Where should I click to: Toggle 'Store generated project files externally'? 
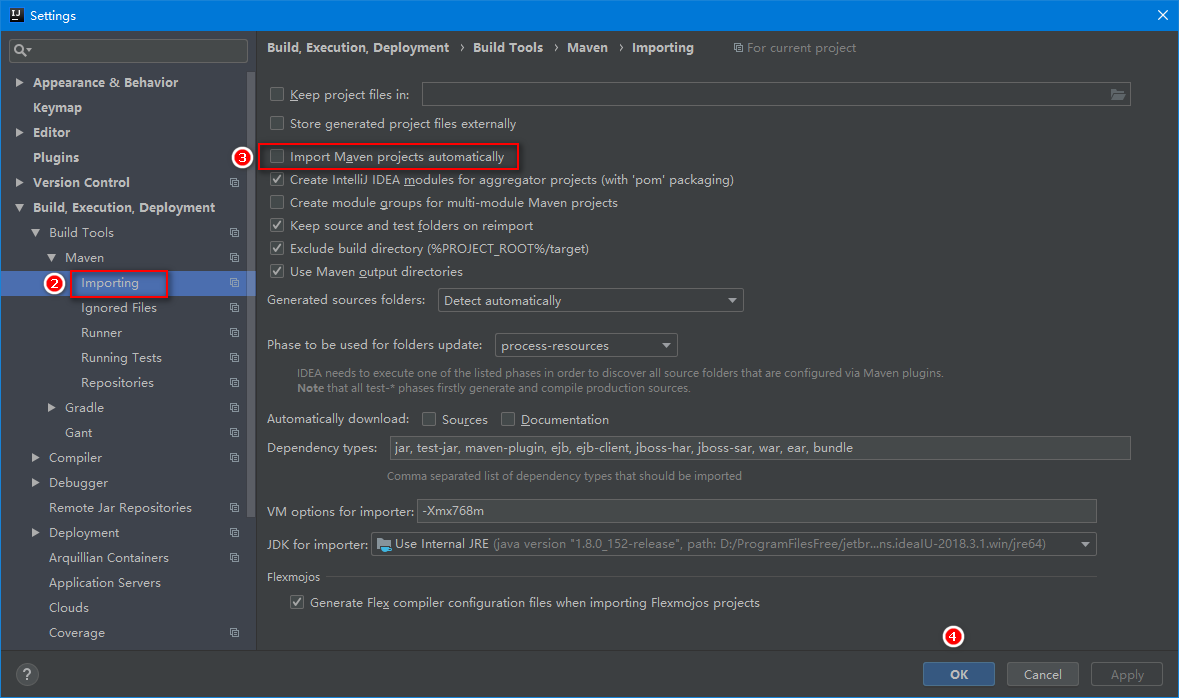277,123
